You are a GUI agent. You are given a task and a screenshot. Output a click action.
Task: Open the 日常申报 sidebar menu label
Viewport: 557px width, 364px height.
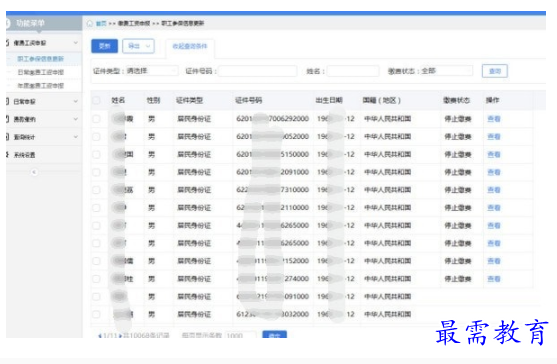pyautogui.click(x=24, y=102)
